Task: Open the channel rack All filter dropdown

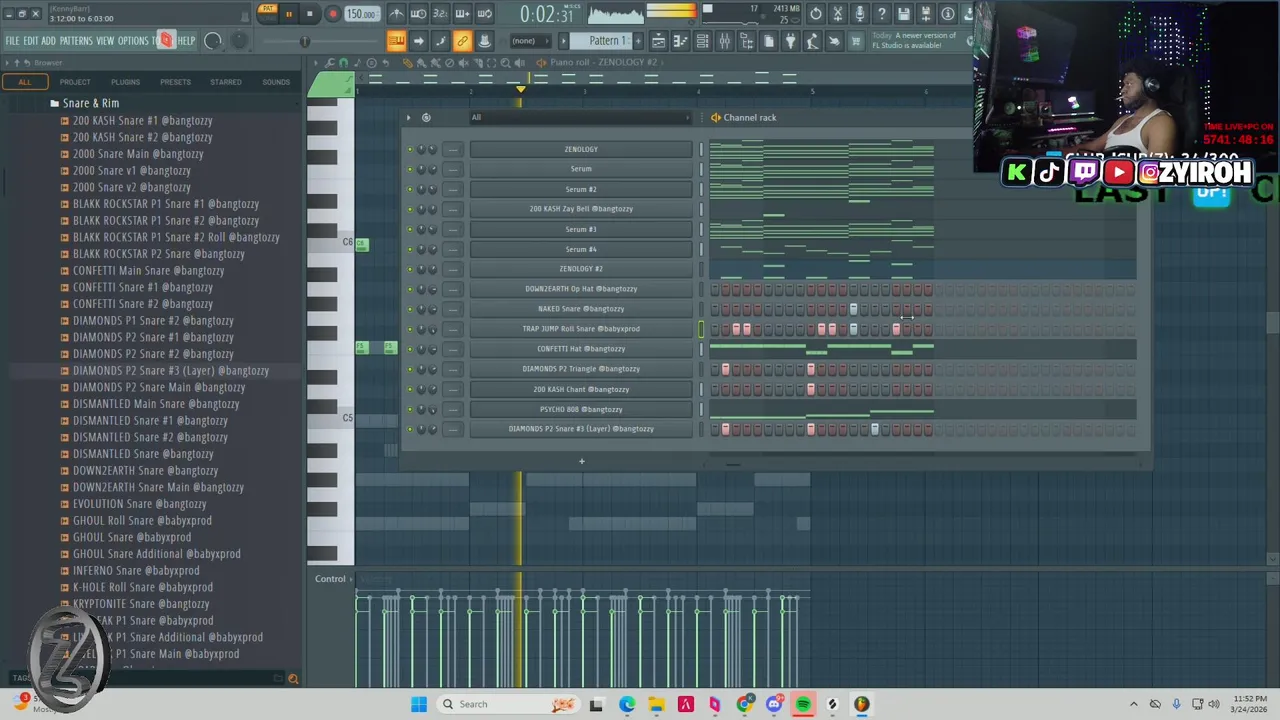Action: pos(580,117)
